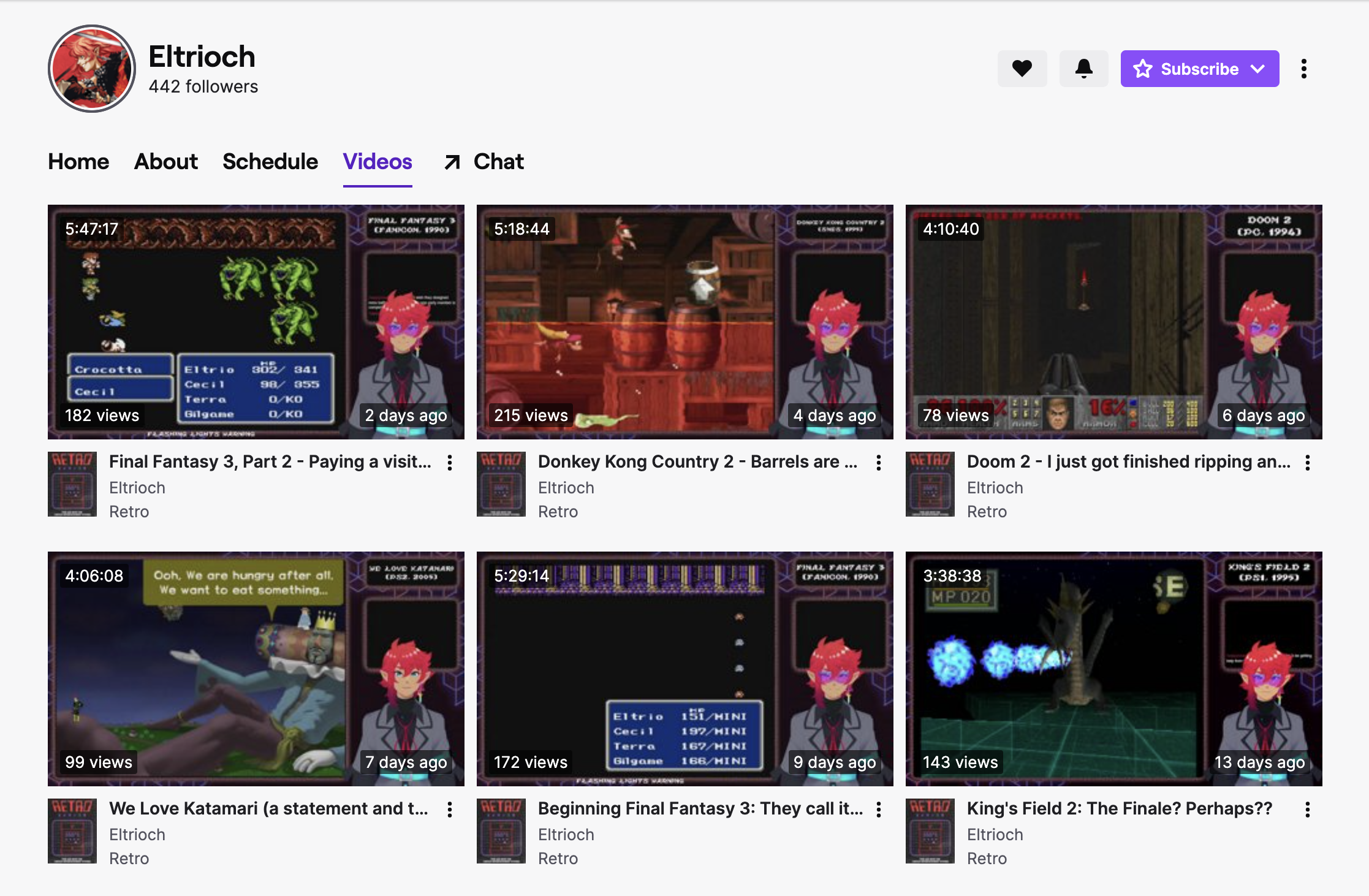Click Retro category under Final Fantasy 3 Part 2
Image resolution: width=1369 pixels, height=896 pixels.
coord(129,512)
